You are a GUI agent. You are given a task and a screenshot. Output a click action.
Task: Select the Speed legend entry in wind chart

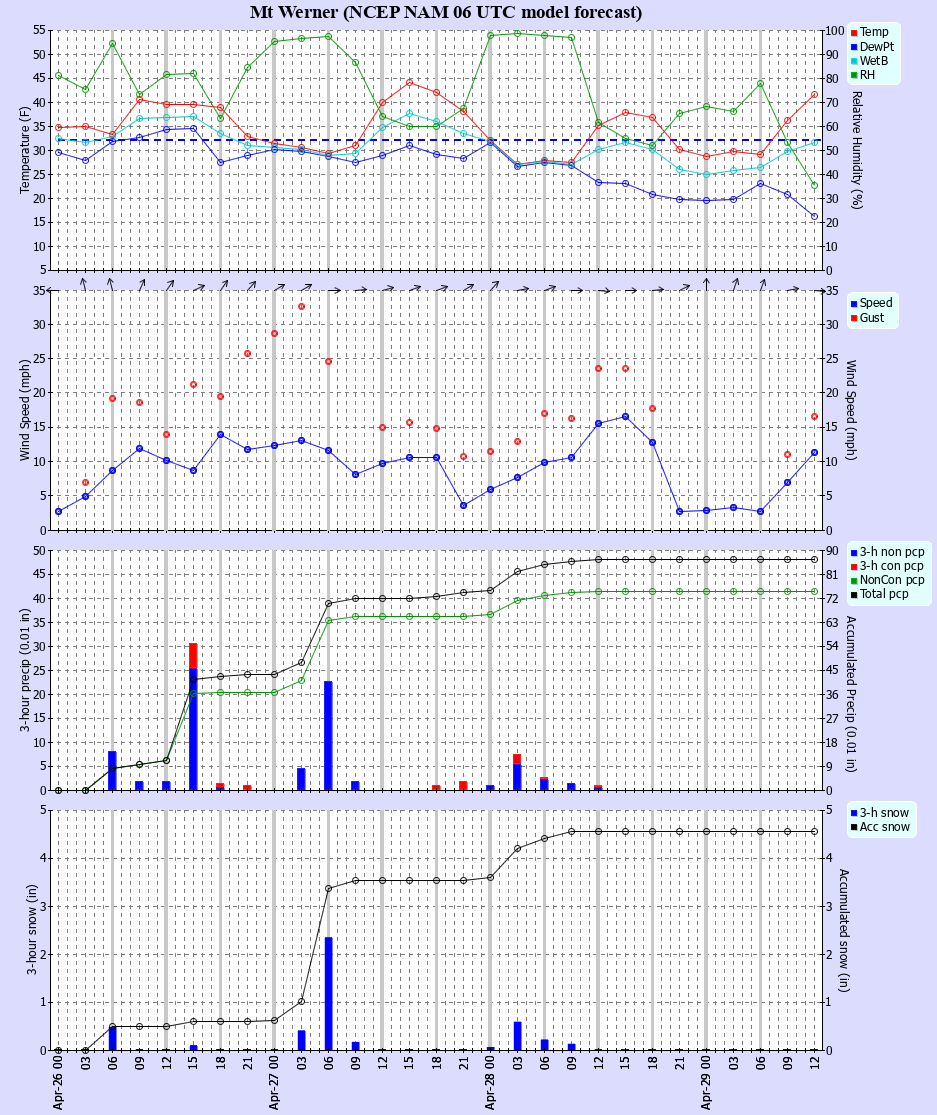point(875,303)
